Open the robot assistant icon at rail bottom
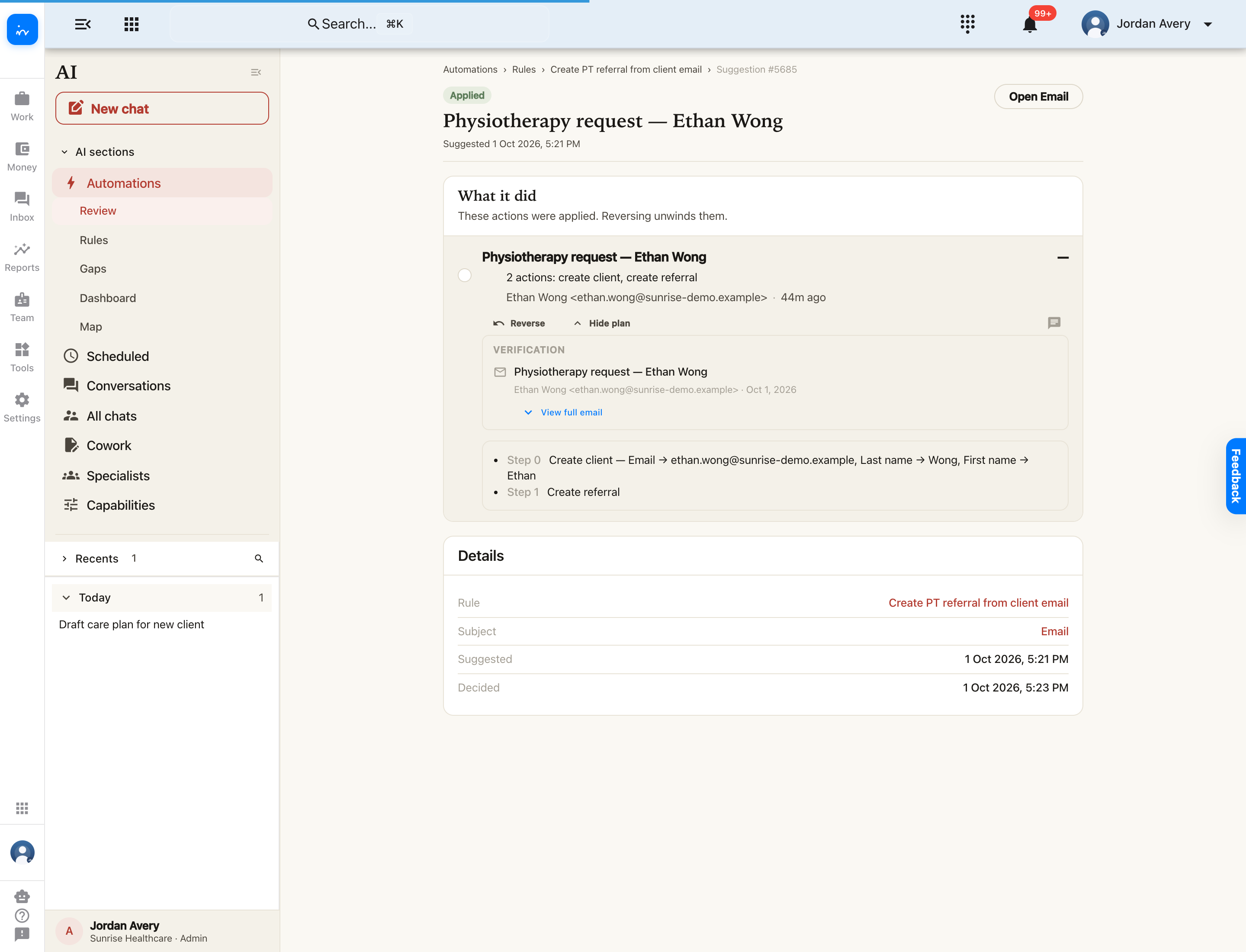This screenshot has width=1246, height=952. coord(22,897)
